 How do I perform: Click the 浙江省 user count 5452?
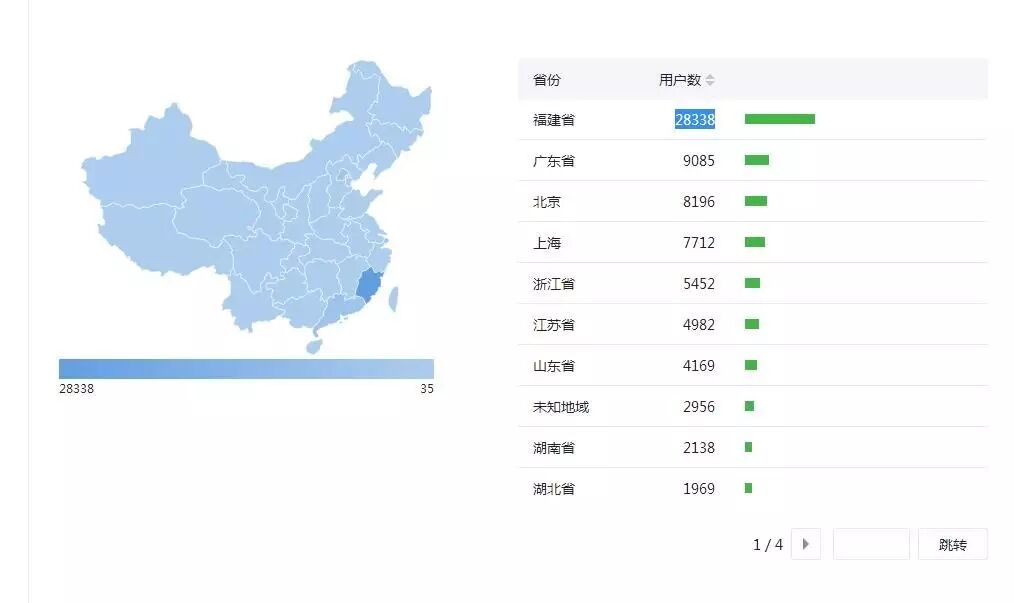coord(698,284)
